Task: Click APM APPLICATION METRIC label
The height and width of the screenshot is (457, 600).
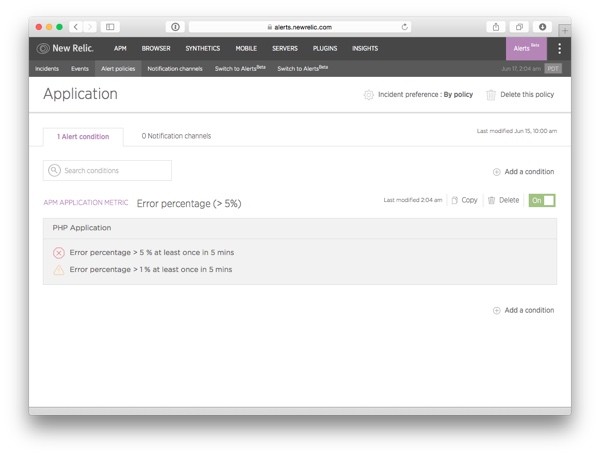Action: click(86, 202)
